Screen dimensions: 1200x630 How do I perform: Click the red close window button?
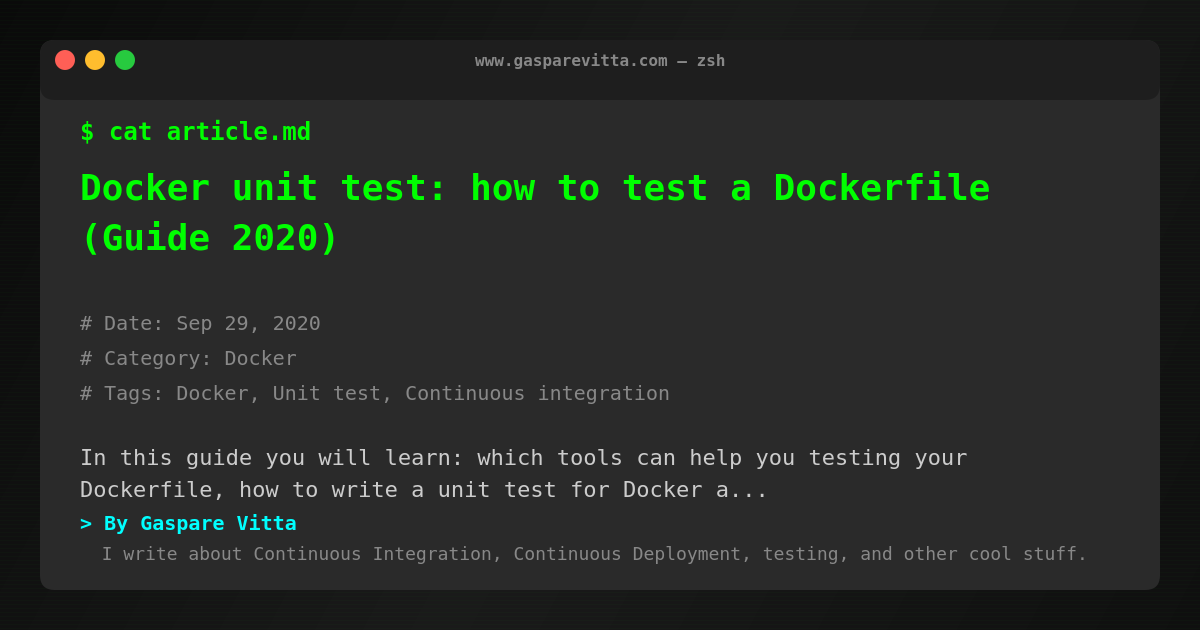(x=65, y=60)
